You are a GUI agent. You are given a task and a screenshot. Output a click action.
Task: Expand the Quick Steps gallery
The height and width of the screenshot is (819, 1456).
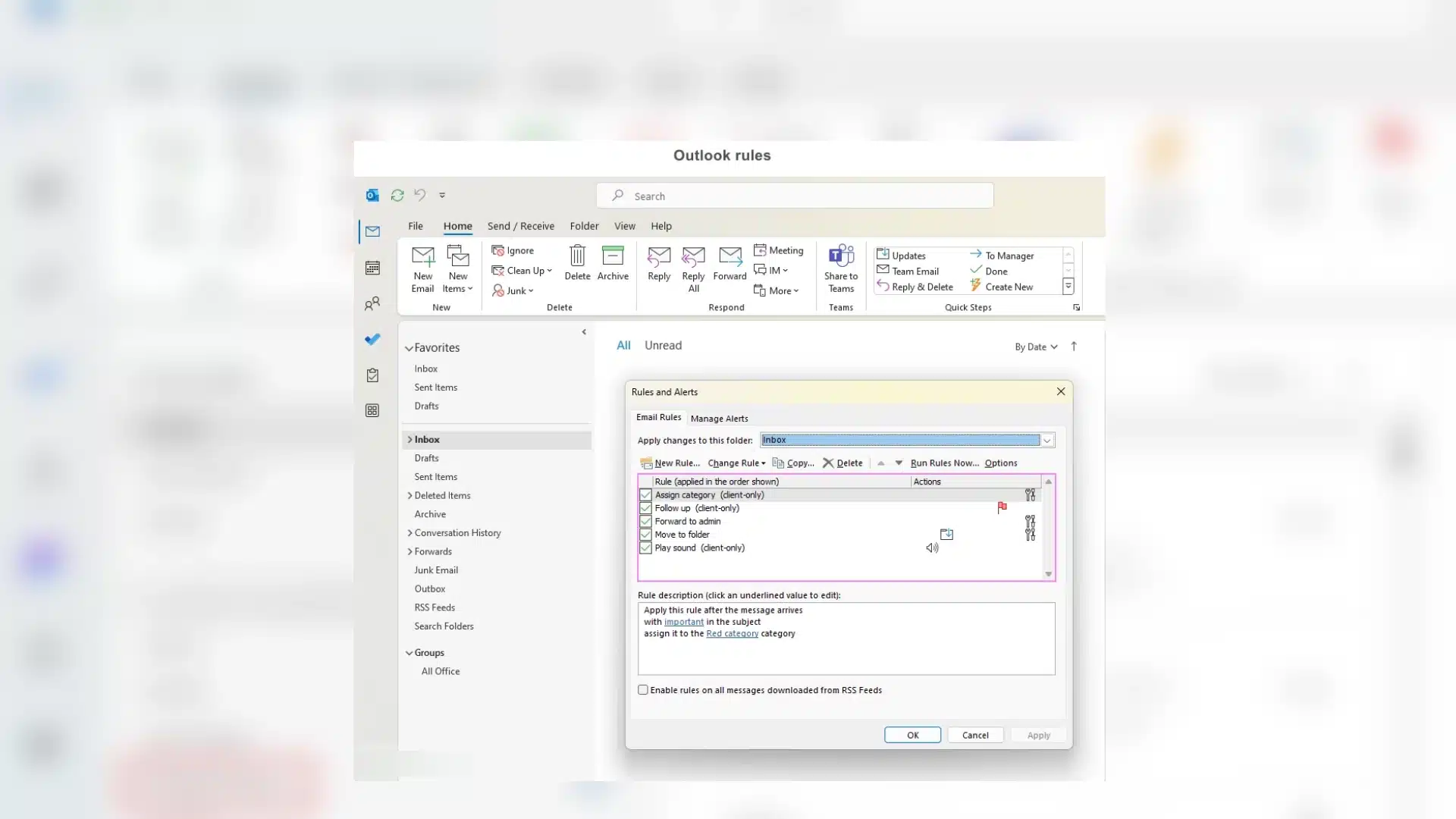[x=1068, y=287]
